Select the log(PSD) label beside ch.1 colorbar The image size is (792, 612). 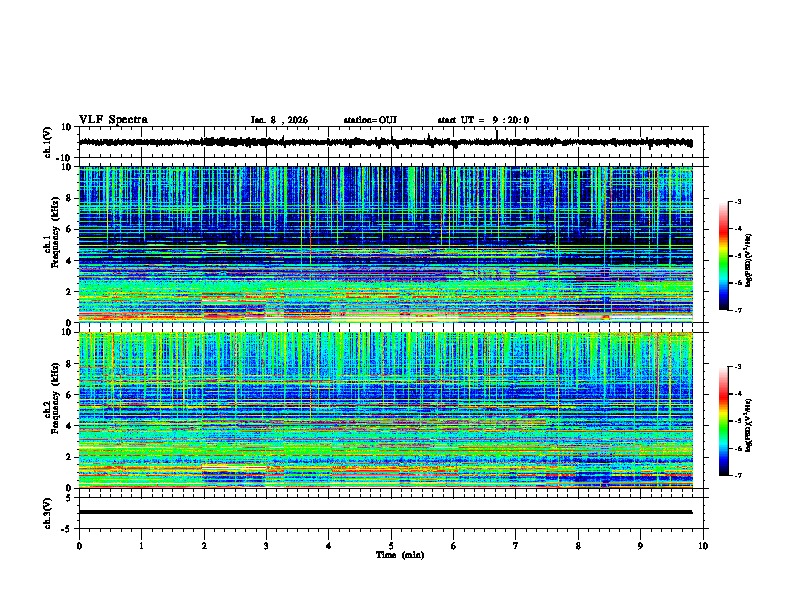(x=749, y=260)
